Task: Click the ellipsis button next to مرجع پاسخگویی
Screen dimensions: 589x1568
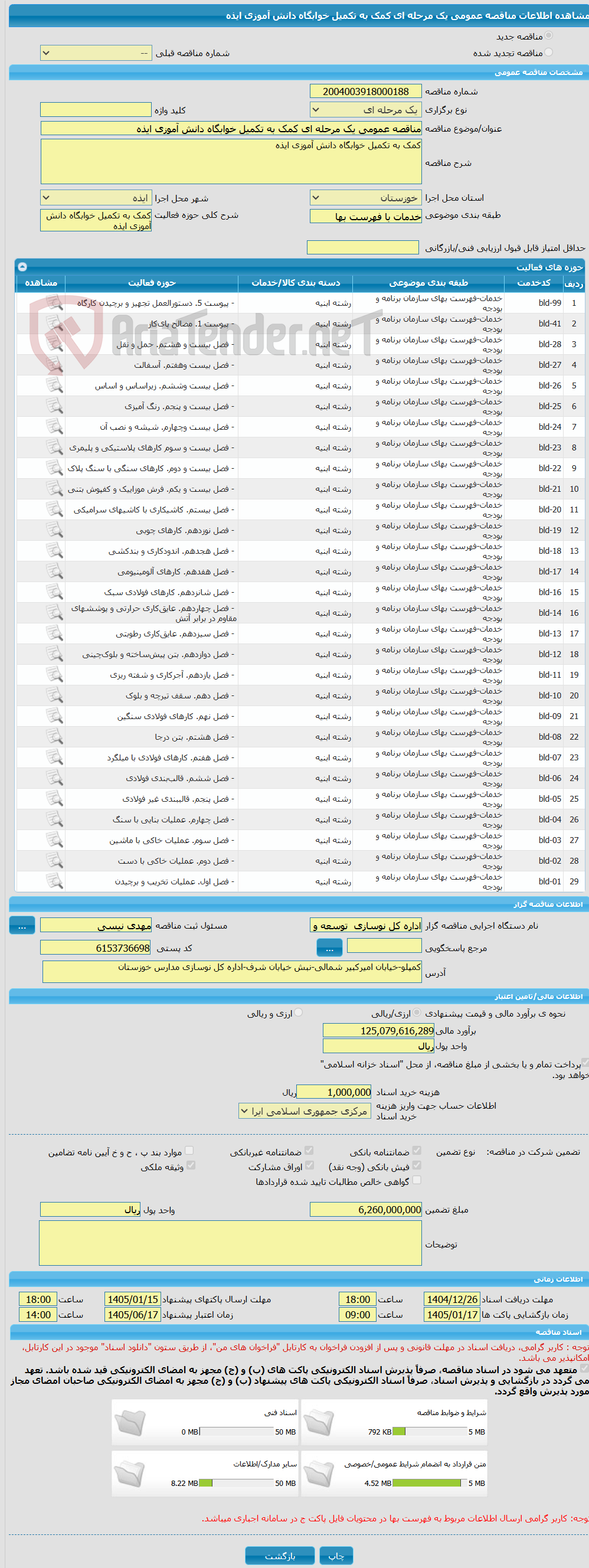Action: point(329,948)
